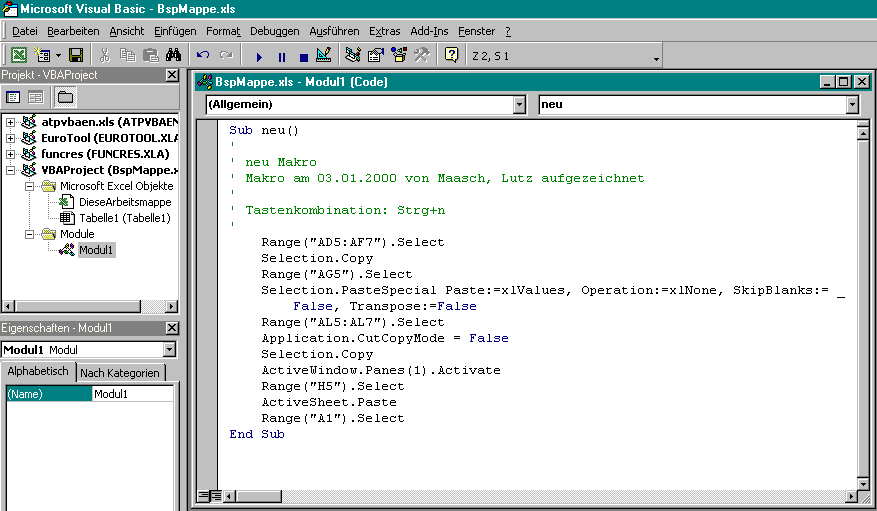Screen dimensions: 877x511
Task: Open Insert UserForm dropdown arrow
Action: pos(58,55)
